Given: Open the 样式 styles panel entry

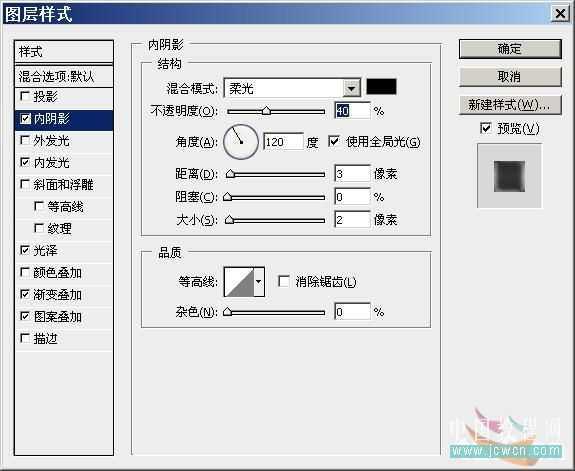Looking at the screenshot, I should click(x=64, y=52).
